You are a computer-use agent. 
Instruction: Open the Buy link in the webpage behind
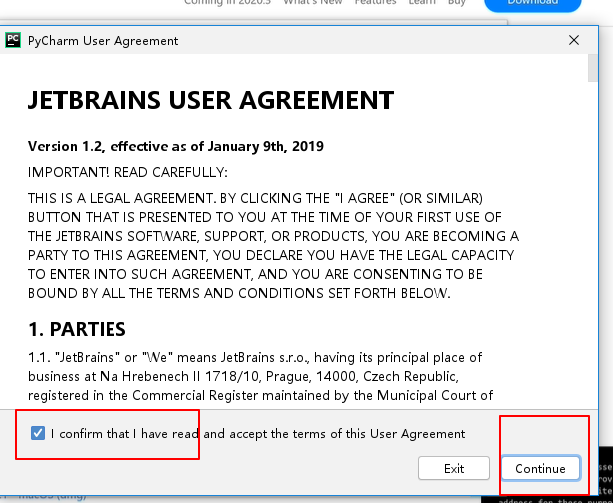pos(457,2)
